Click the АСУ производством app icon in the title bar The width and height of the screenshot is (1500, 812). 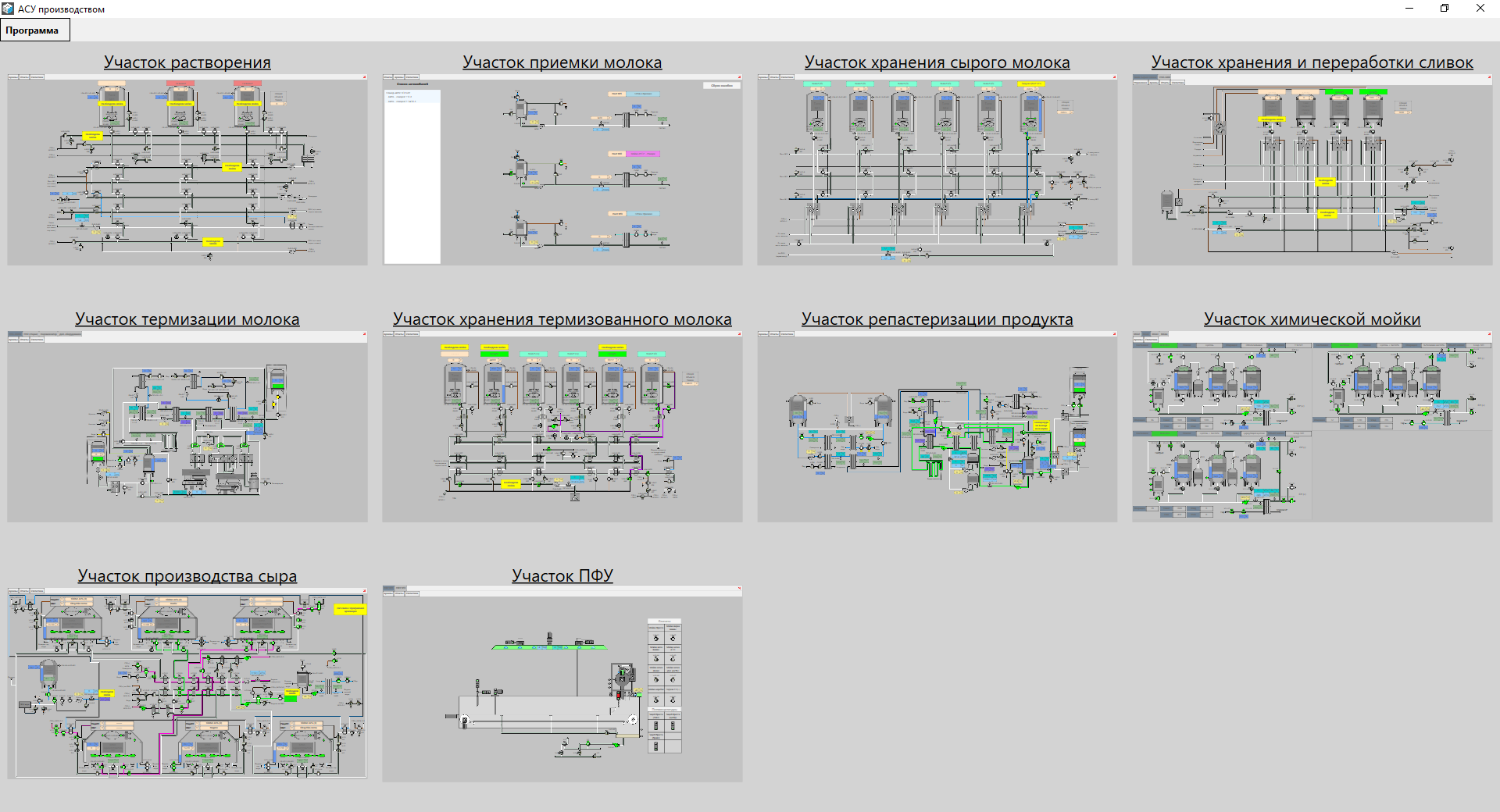click(x=8, y=9)
